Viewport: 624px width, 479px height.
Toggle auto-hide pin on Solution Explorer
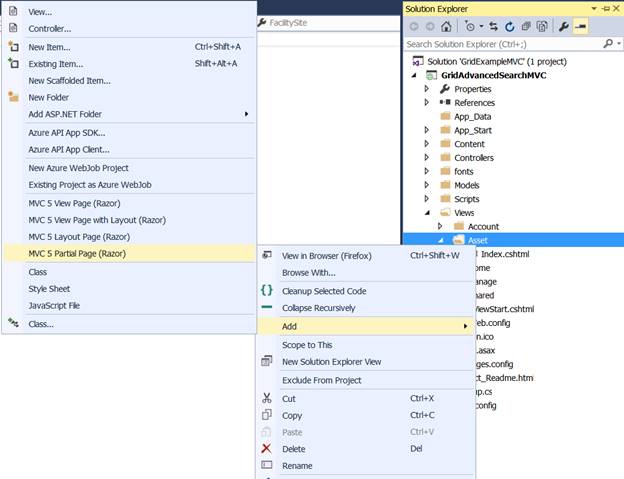[x=603, y=8]
